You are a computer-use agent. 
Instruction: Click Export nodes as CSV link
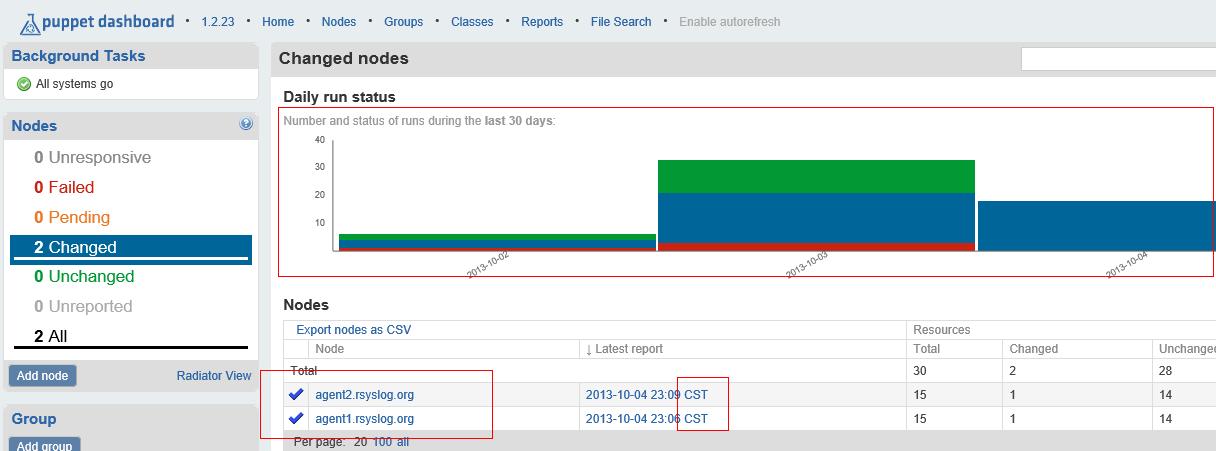tap(353, 330)
